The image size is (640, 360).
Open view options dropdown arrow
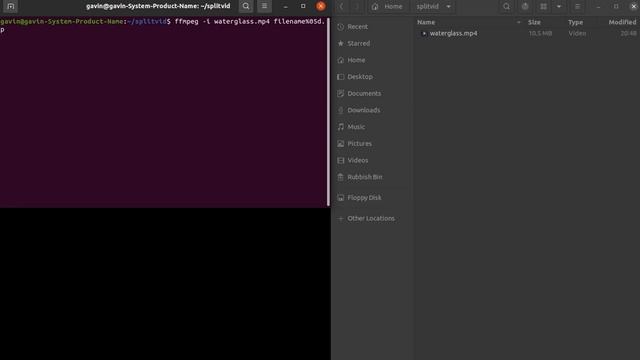pyautogui.click(x=559, y=7)
